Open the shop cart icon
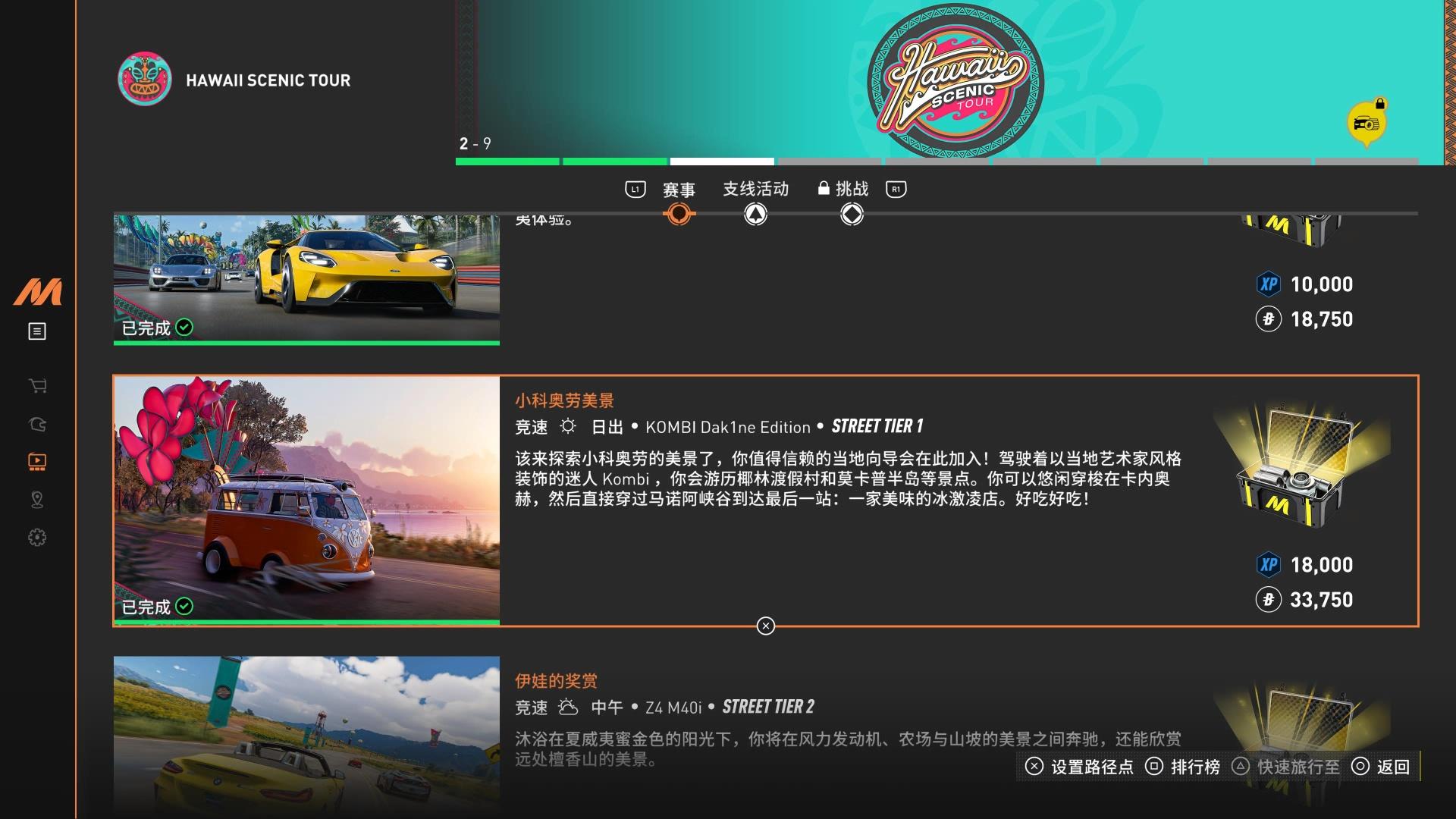 coord(37,386)
